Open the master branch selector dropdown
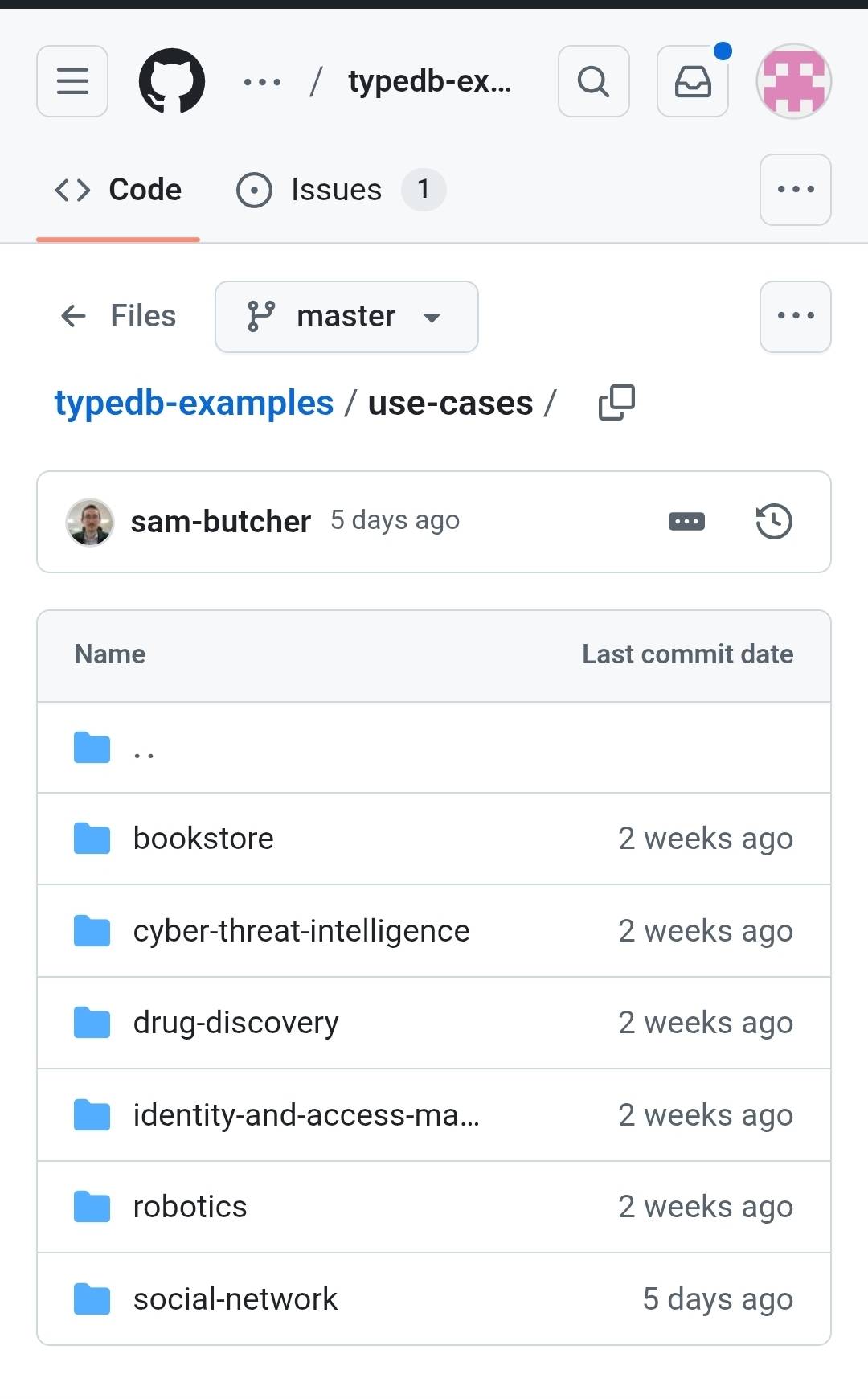 346,317
